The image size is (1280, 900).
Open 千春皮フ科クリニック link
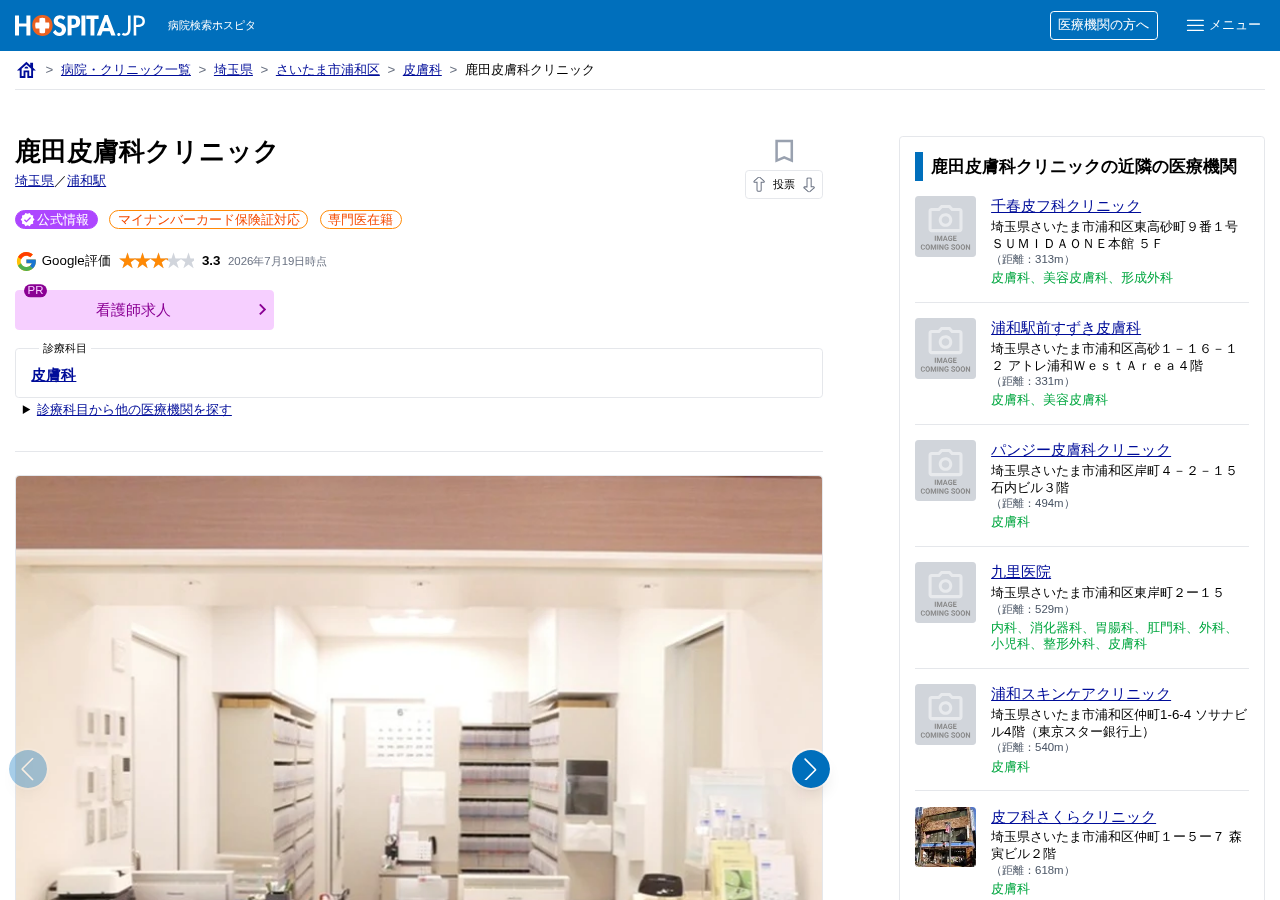coord(1066,206)
